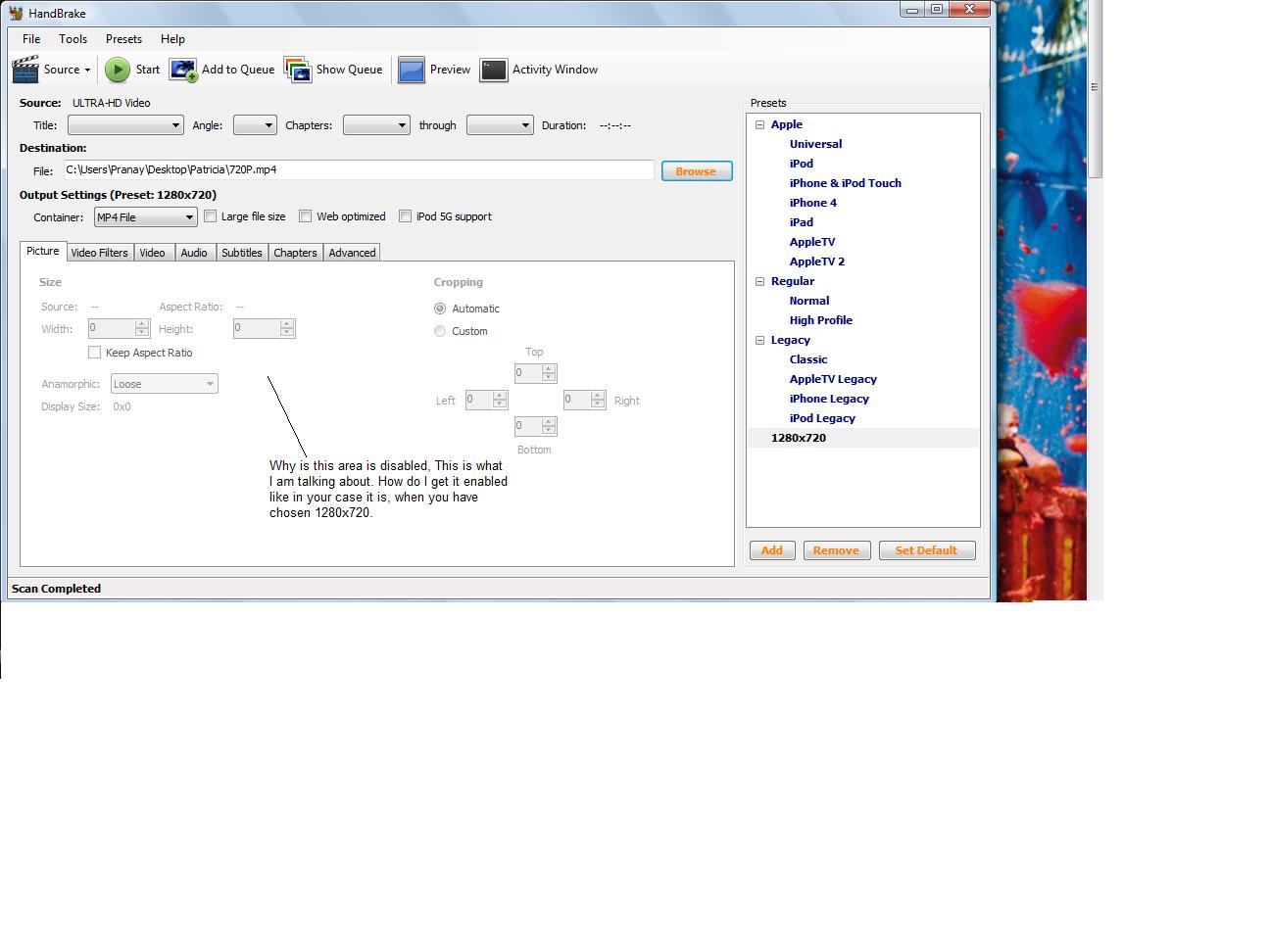This screenshot has height=952, width=1270.
Task: Click the Source dropdown arrow in toolbar
Action: (87, 71)
